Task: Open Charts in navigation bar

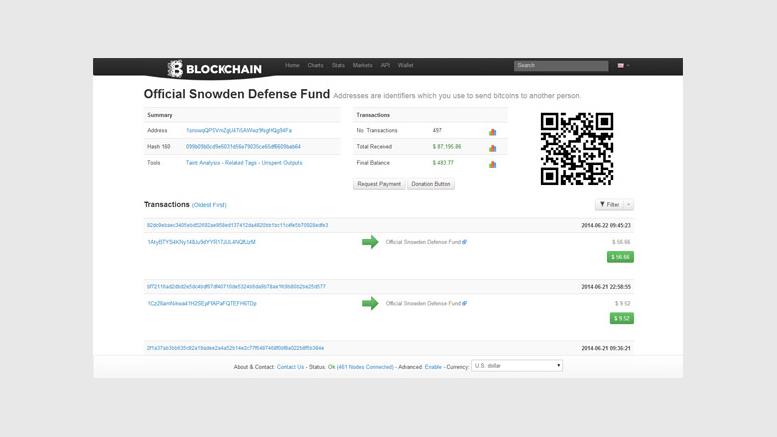Action: (315, 65)
